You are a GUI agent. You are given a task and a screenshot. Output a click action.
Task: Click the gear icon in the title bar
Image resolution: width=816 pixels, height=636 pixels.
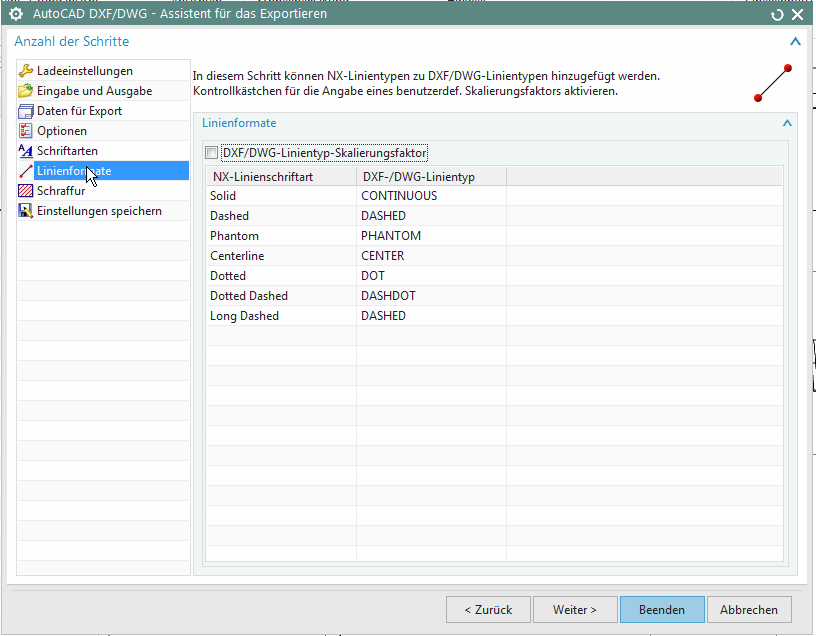pyautogui.click(x=16, y=14)
